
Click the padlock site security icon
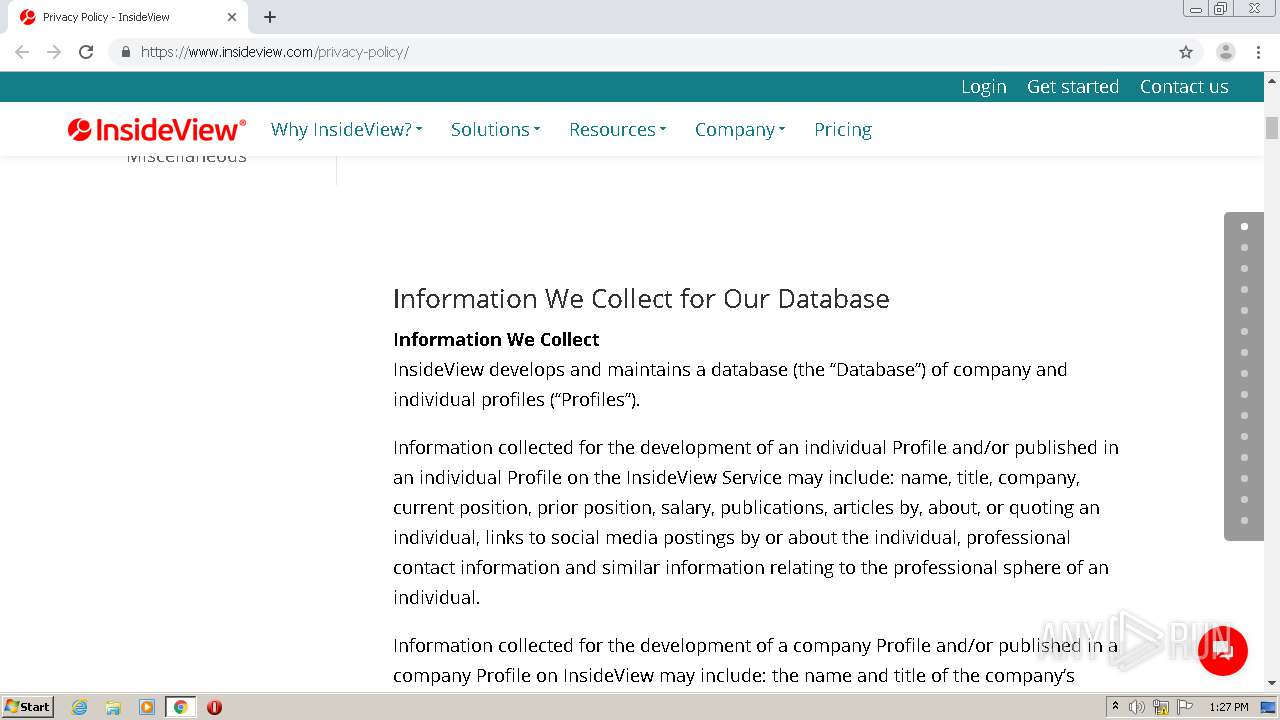[x=125, y=52]
